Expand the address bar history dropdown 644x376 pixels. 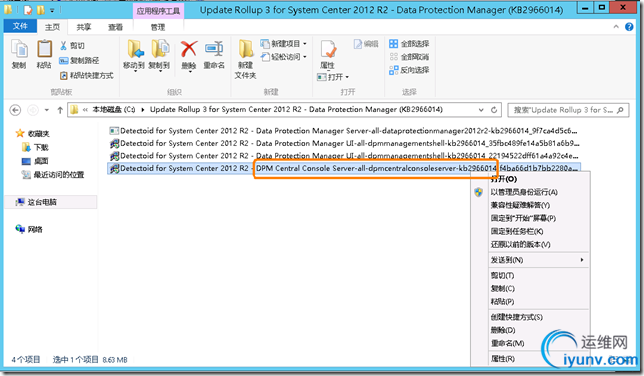pos(481,110)
